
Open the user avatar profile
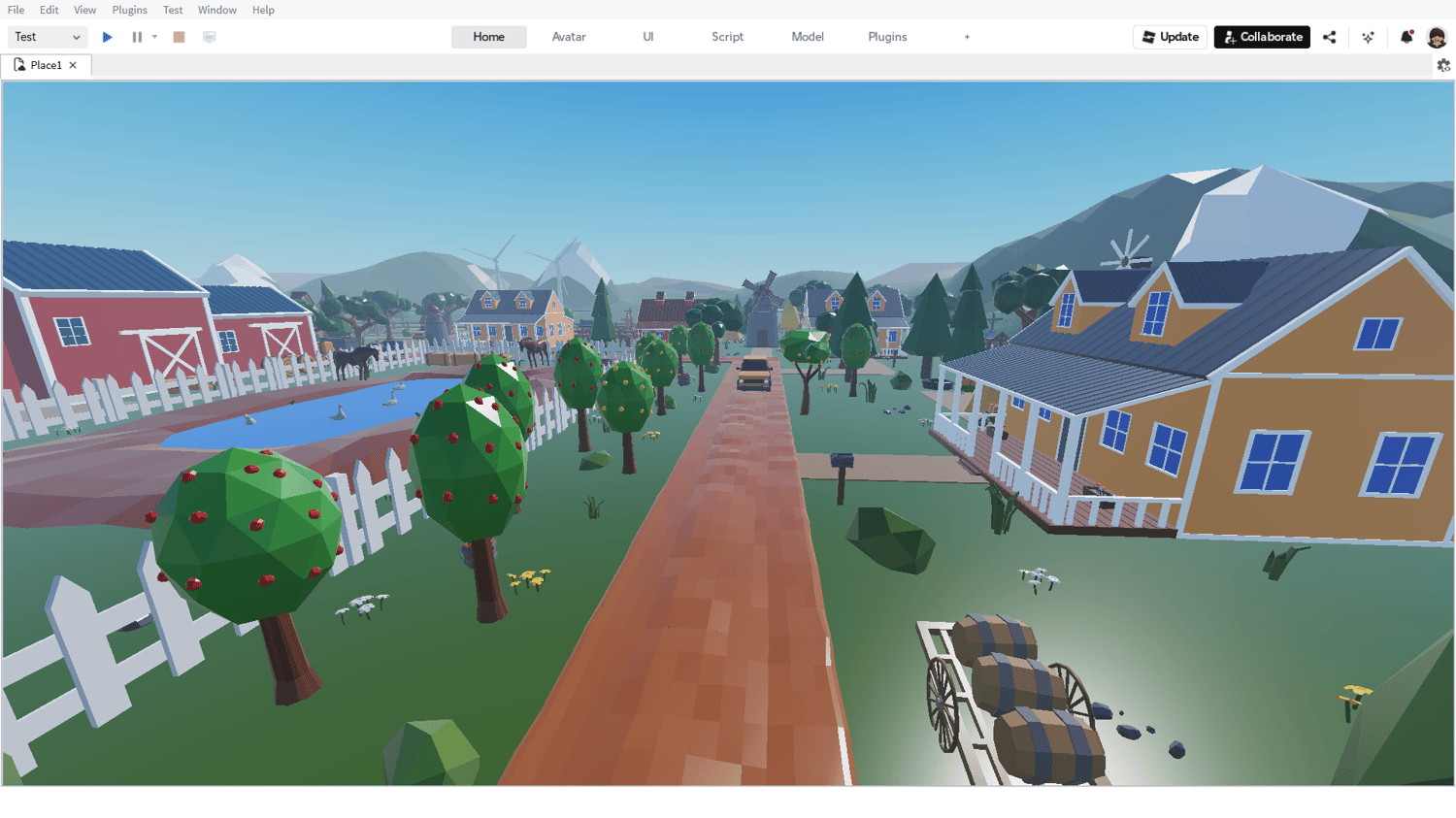pos(1438,37)
